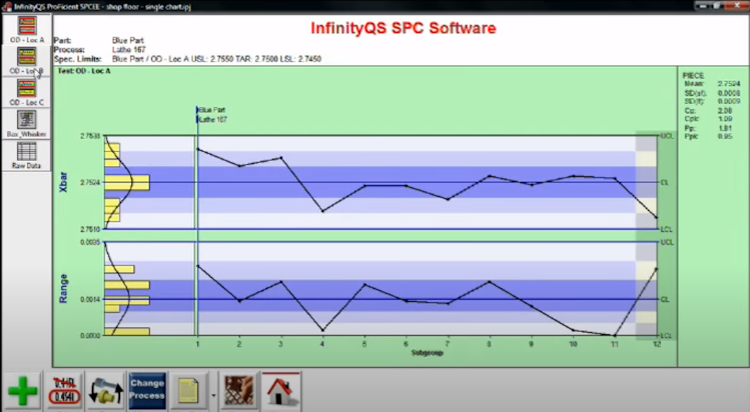Click the Xbar upper limit value 2.7538
This screenshot has height=412, width=750.
pyautogui.click(x=90, y=136)
